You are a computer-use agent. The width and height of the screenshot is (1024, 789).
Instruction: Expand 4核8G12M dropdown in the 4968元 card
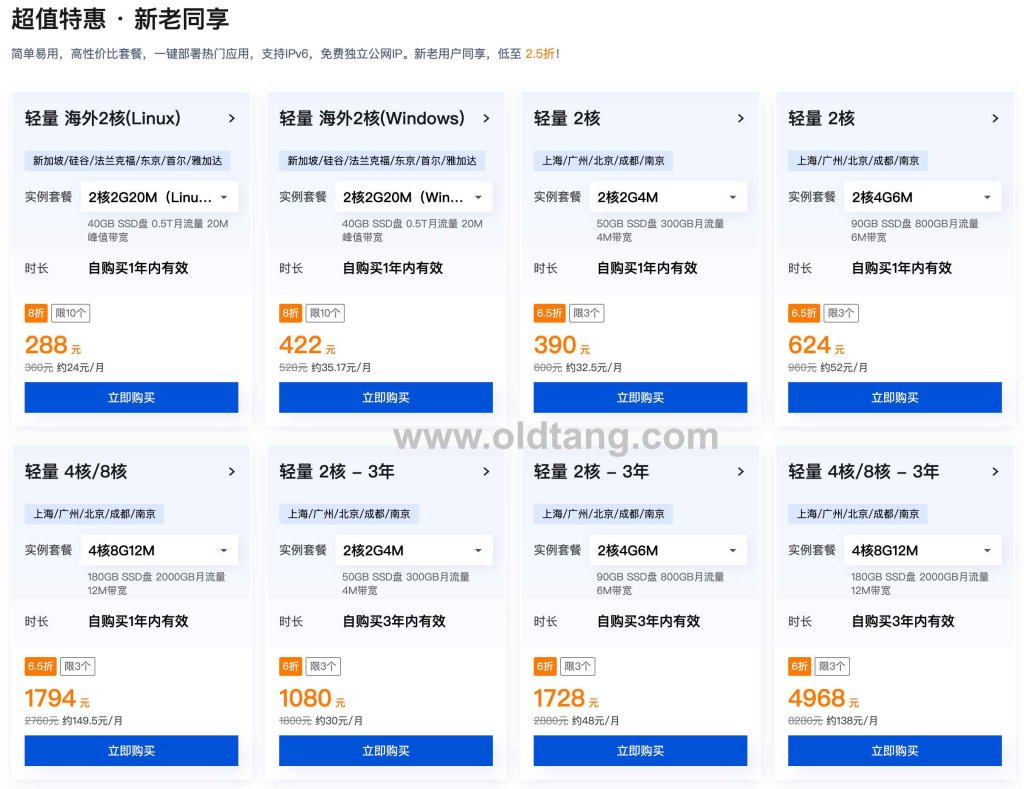point(921,550)
